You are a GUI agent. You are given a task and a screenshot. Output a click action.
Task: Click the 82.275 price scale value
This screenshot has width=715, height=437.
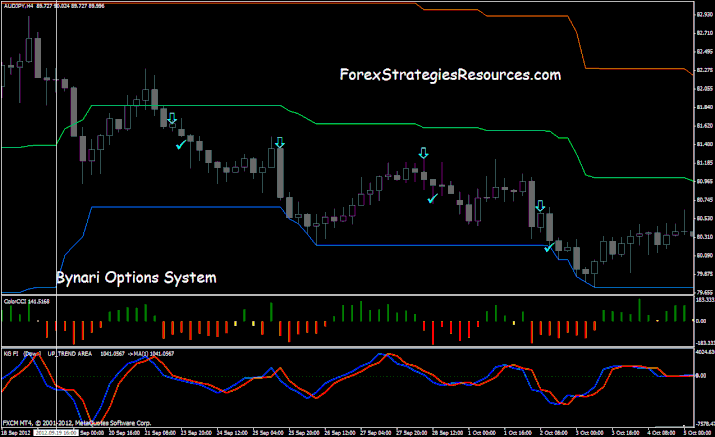[705, 70]
